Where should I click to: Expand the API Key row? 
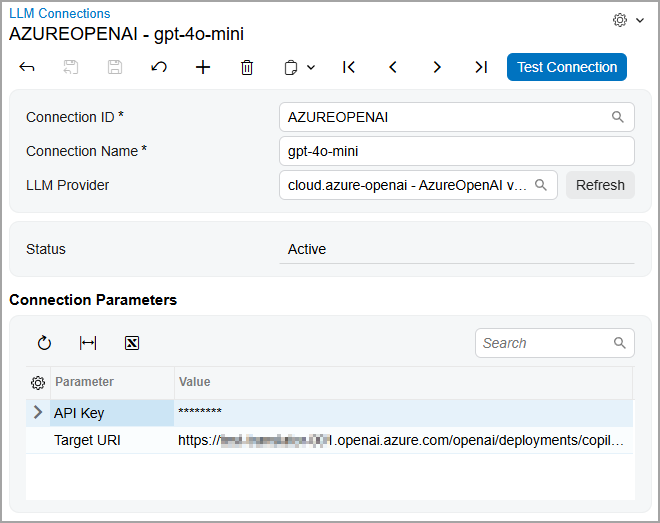(38, 412)
